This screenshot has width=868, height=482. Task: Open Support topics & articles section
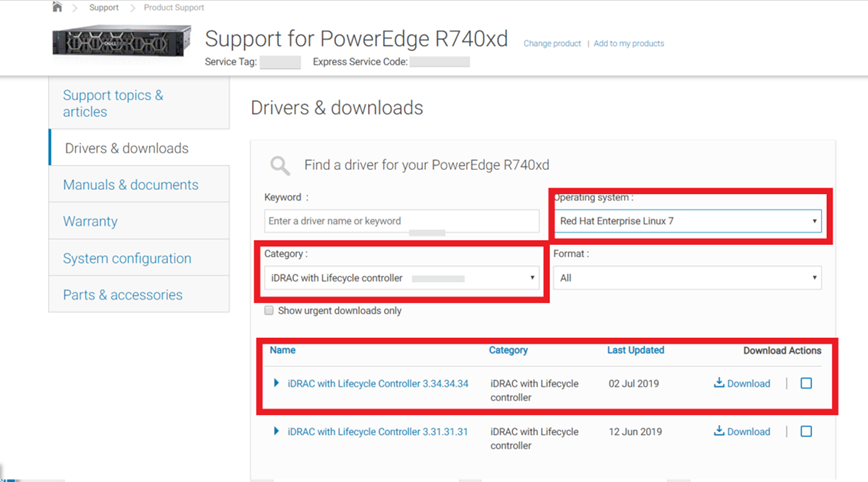tap(139, 103)
